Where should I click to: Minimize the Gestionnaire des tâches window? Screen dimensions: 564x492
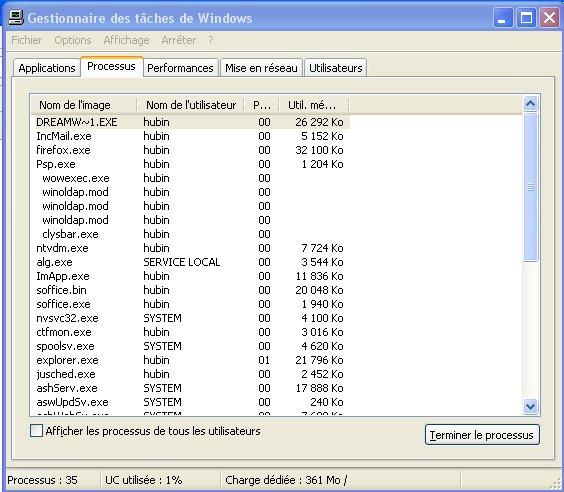coord(503,17)
